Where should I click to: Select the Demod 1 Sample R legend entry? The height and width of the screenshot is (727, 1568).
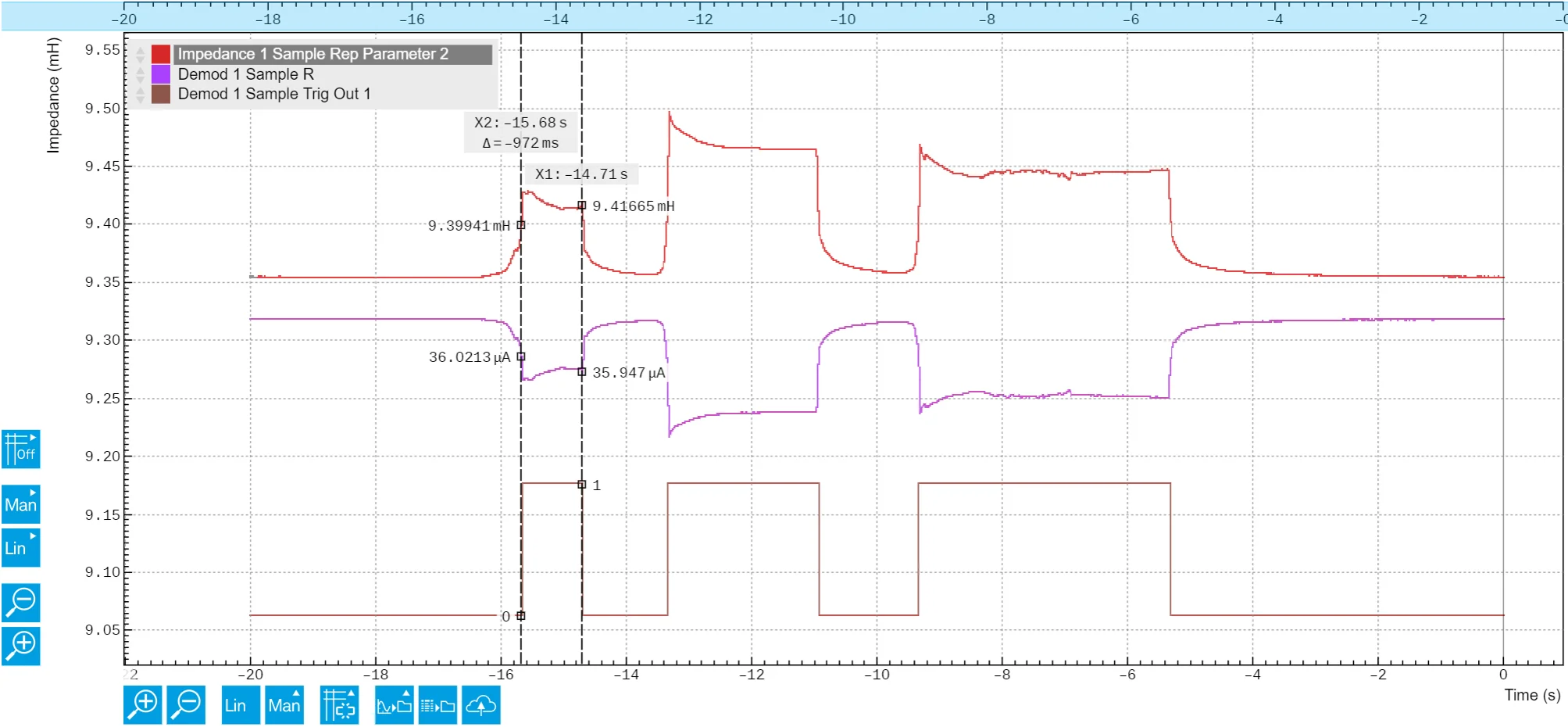pyautogui.click(x=246, y=74)
